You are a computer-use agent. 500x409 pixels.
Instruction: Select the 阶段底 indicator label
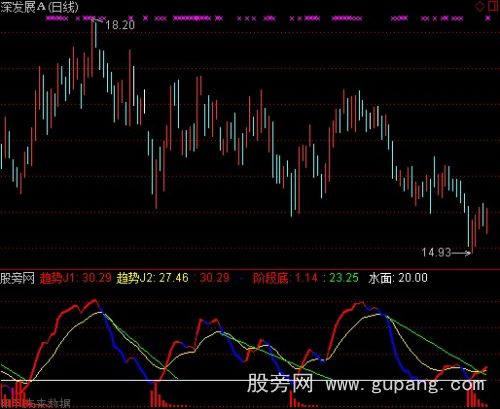coord(270,278)
